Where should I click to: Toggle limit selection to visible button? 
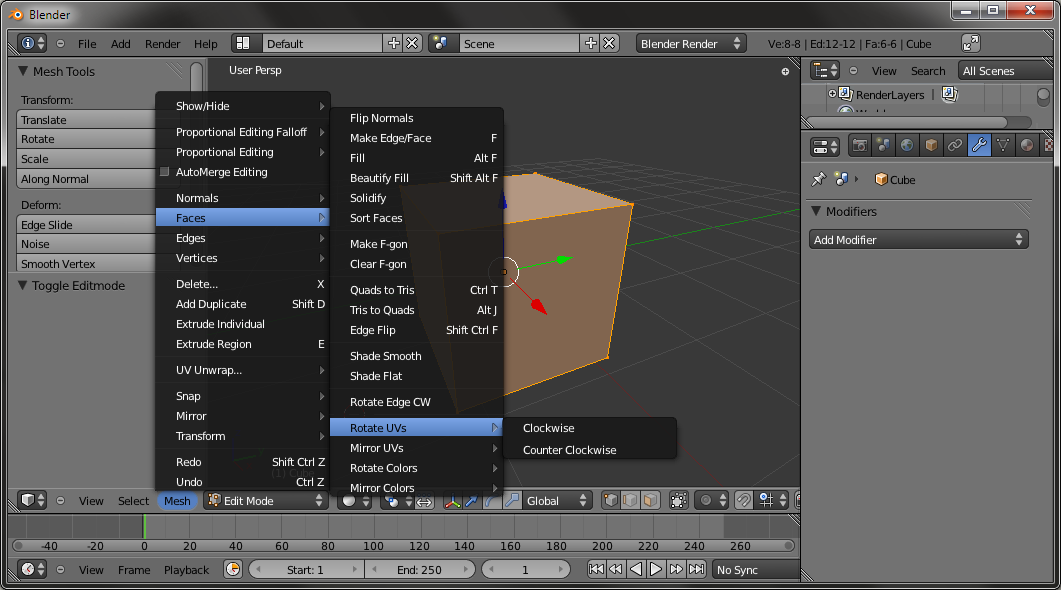coord(679,500)
